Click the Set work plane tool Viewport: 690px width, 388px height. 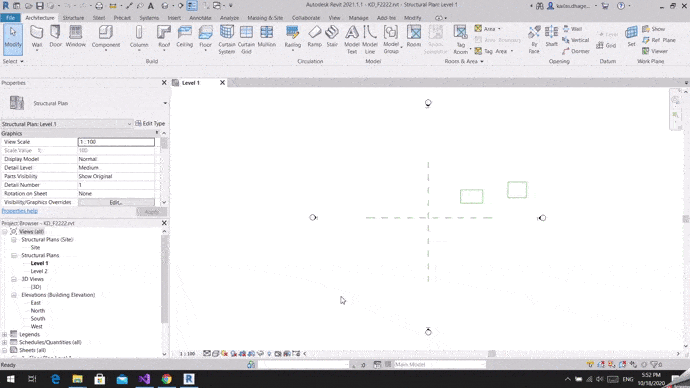tap(631, 37)
